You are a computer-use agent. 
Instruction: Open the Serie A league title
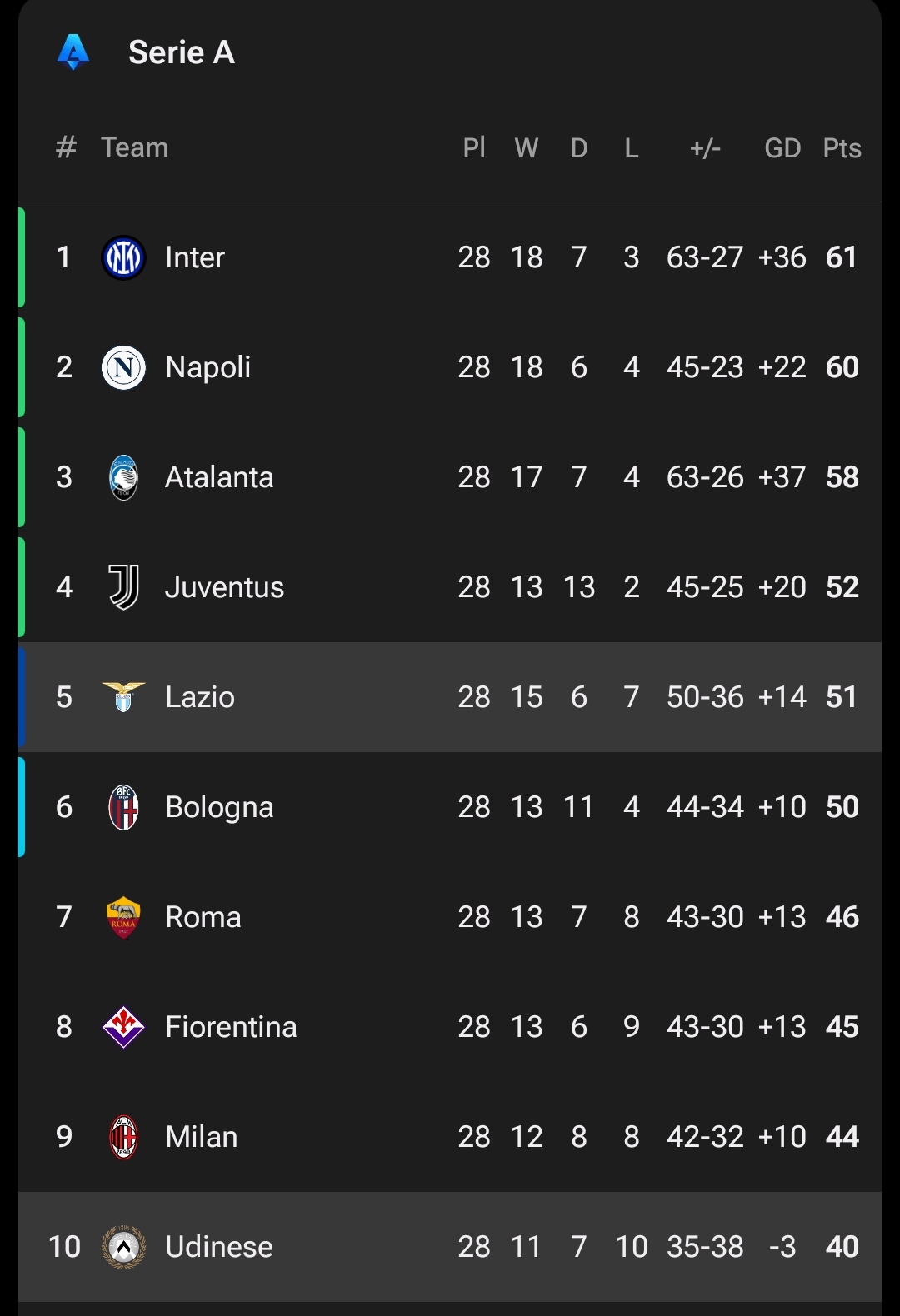point(182,52)
